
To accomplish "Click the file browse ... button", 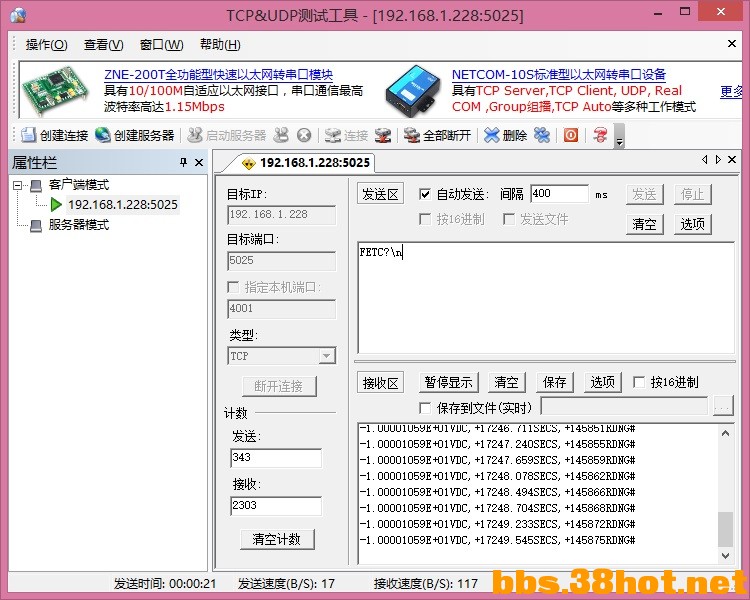I will tap(723, 407).
